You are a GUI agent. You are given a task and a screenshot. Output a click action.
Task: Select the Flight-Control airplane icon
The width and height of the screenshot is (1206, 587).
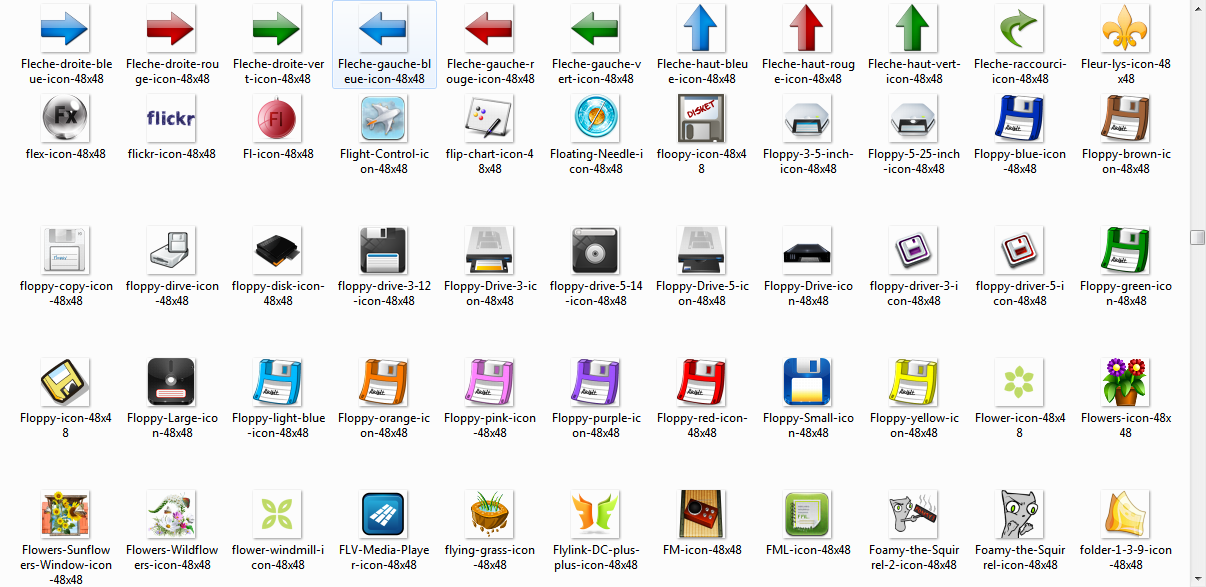coord(384,118)
